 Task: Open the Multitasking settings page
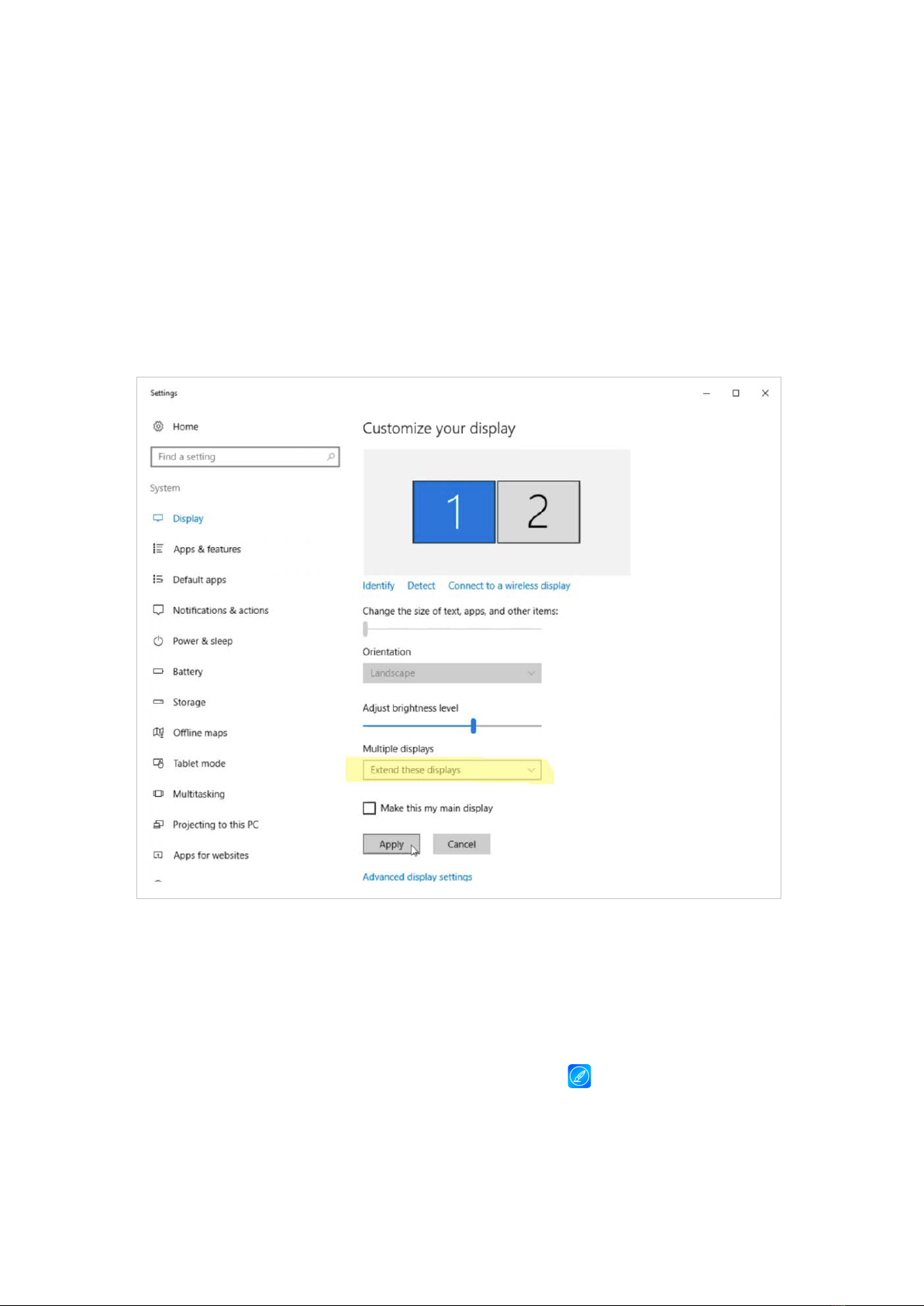(198, 794)
